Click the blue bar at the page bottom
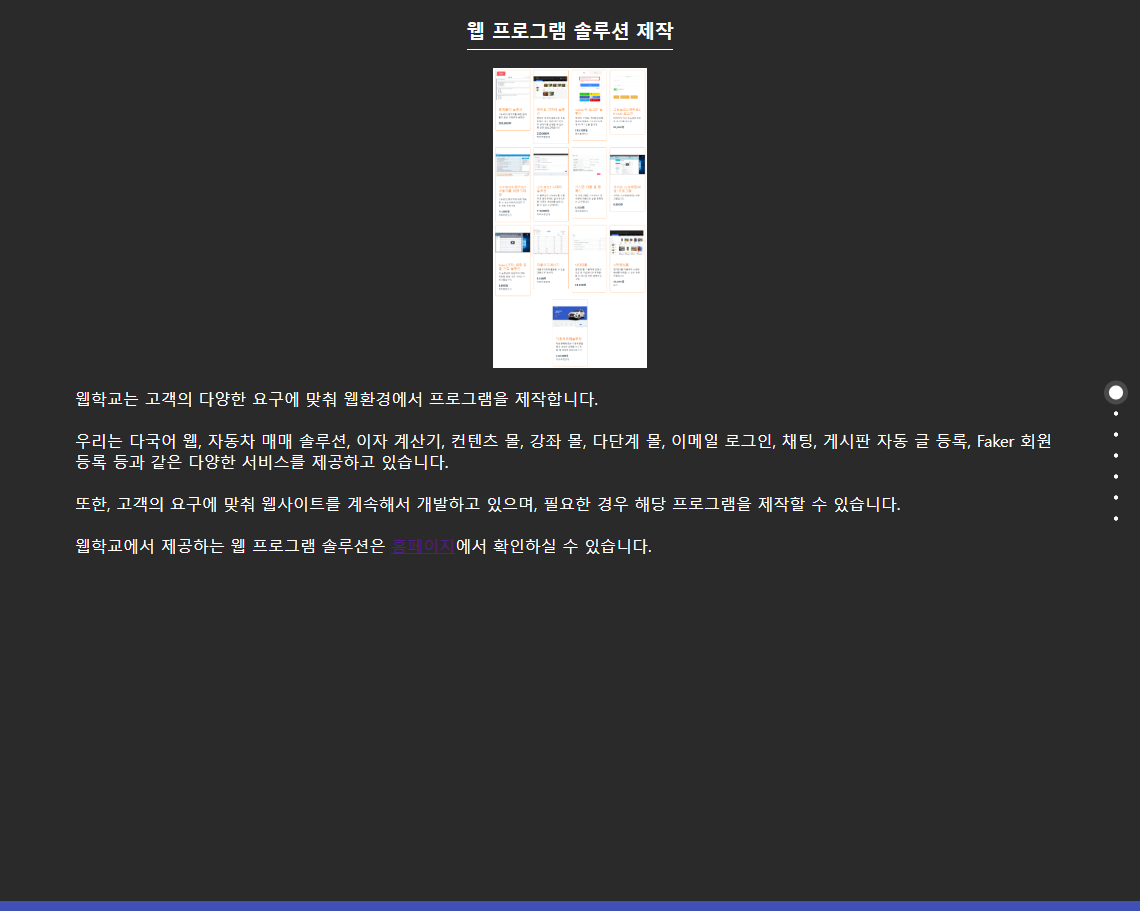 (x=570, y=906)
